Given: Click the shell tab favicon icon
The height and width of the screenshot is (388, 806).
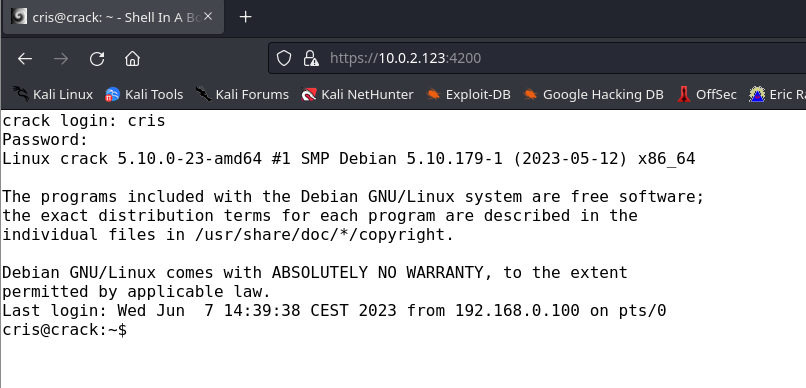Looking at the screenshot, I should pos(19,17).
